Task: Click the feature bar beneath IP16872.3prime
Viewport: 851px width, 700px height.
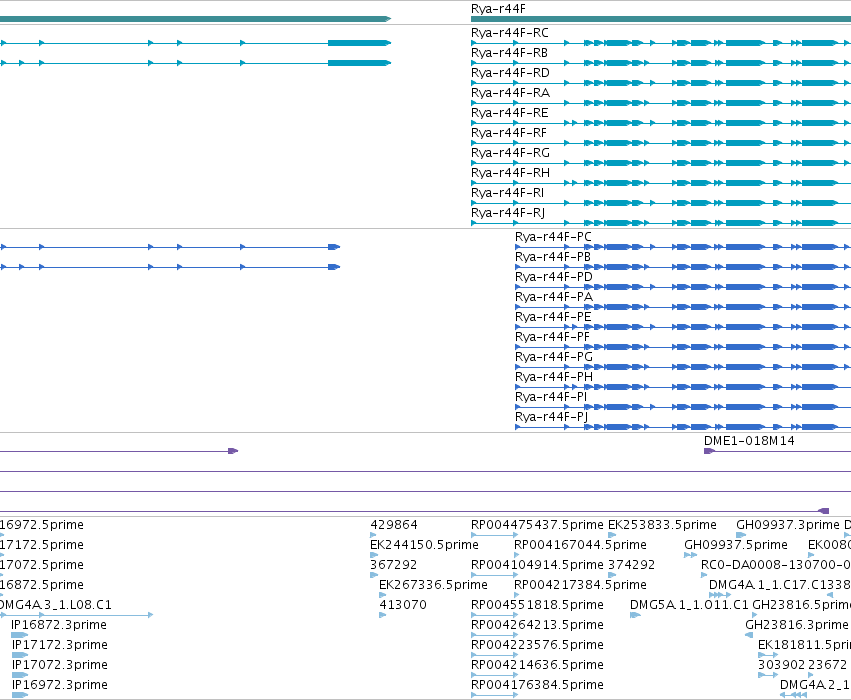Action: click(x=20, y=635)
